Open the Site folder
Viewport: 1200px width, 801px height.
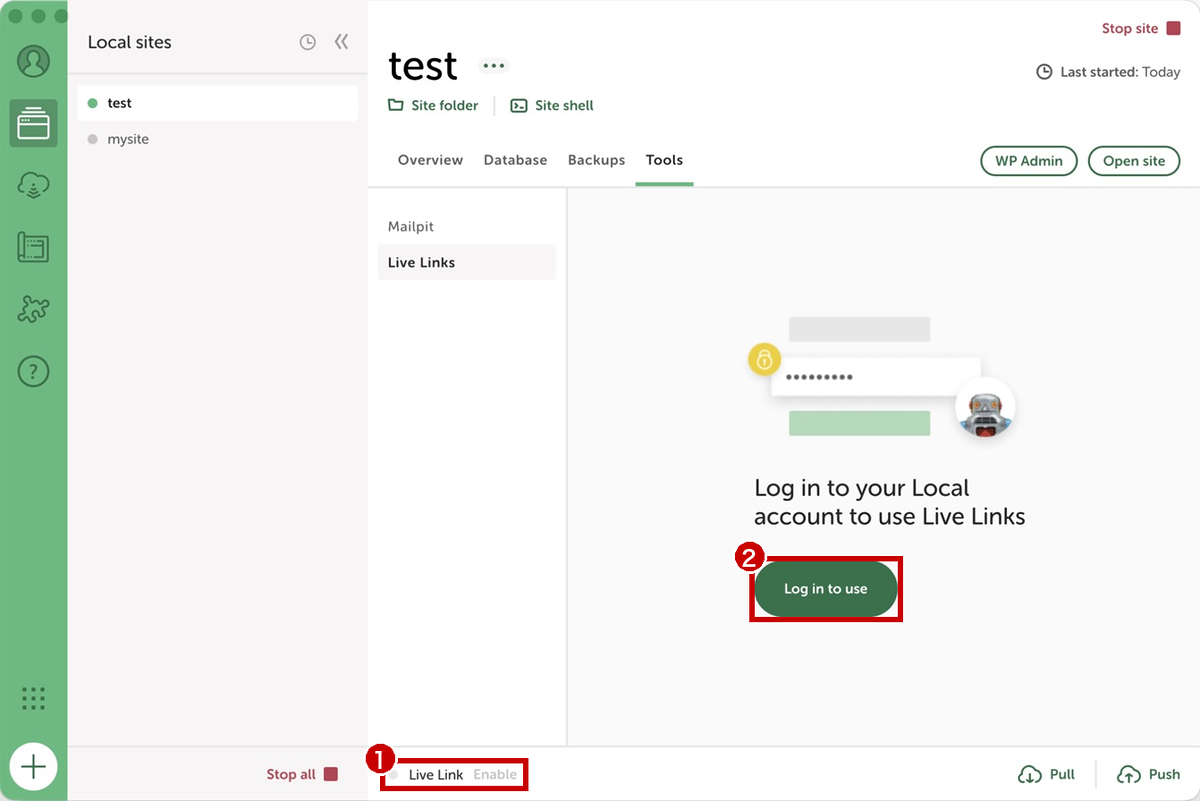pos(433,105)
